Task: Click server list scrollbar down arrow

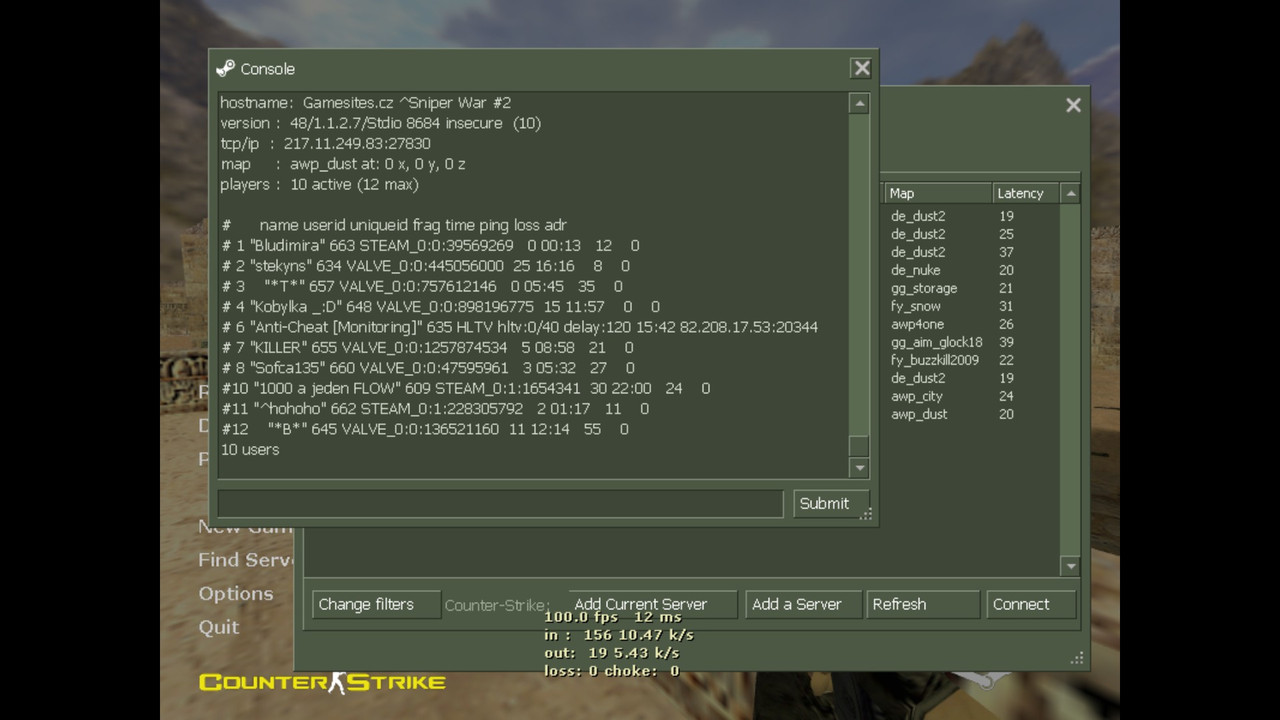Action: 1070,566
